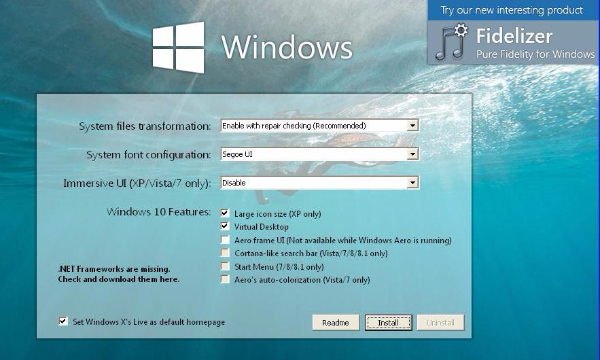Click the Readme button
This screenshot has width=600, height=360.
[336, 323]
